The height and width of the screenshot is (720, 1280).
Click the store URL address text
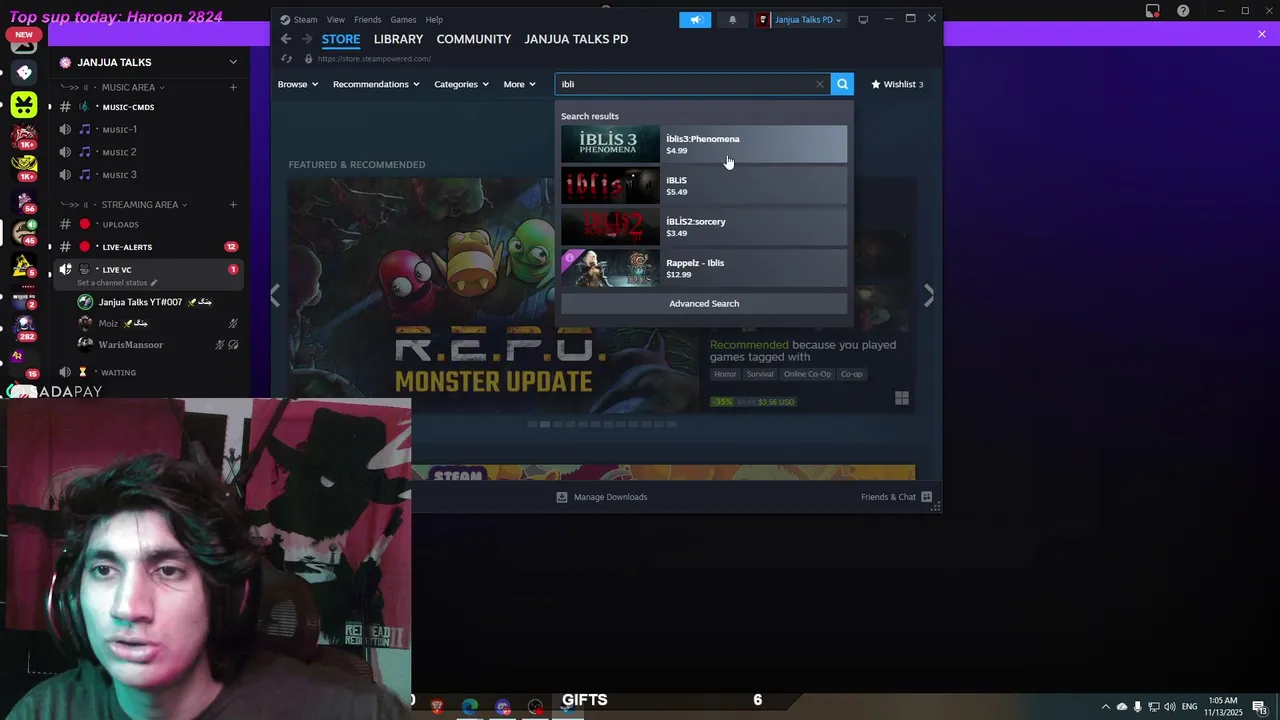click(x=374, y=59)
